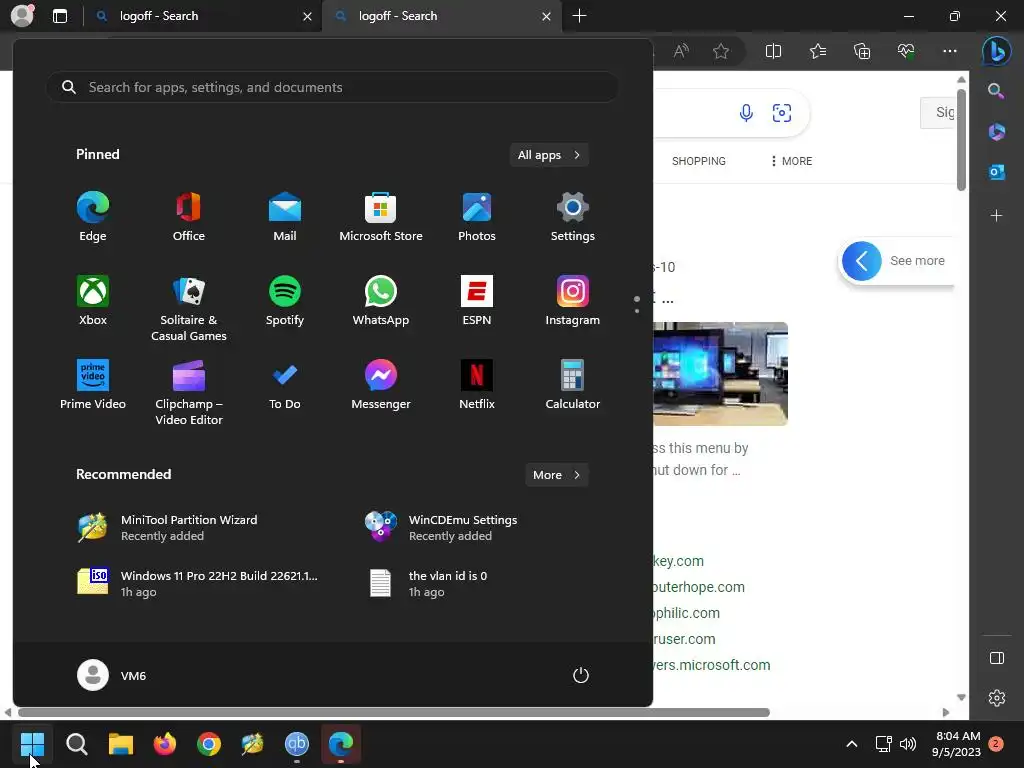The image size is (1024, 768).
Task: Add this page to favorites star
Action: 721,51
